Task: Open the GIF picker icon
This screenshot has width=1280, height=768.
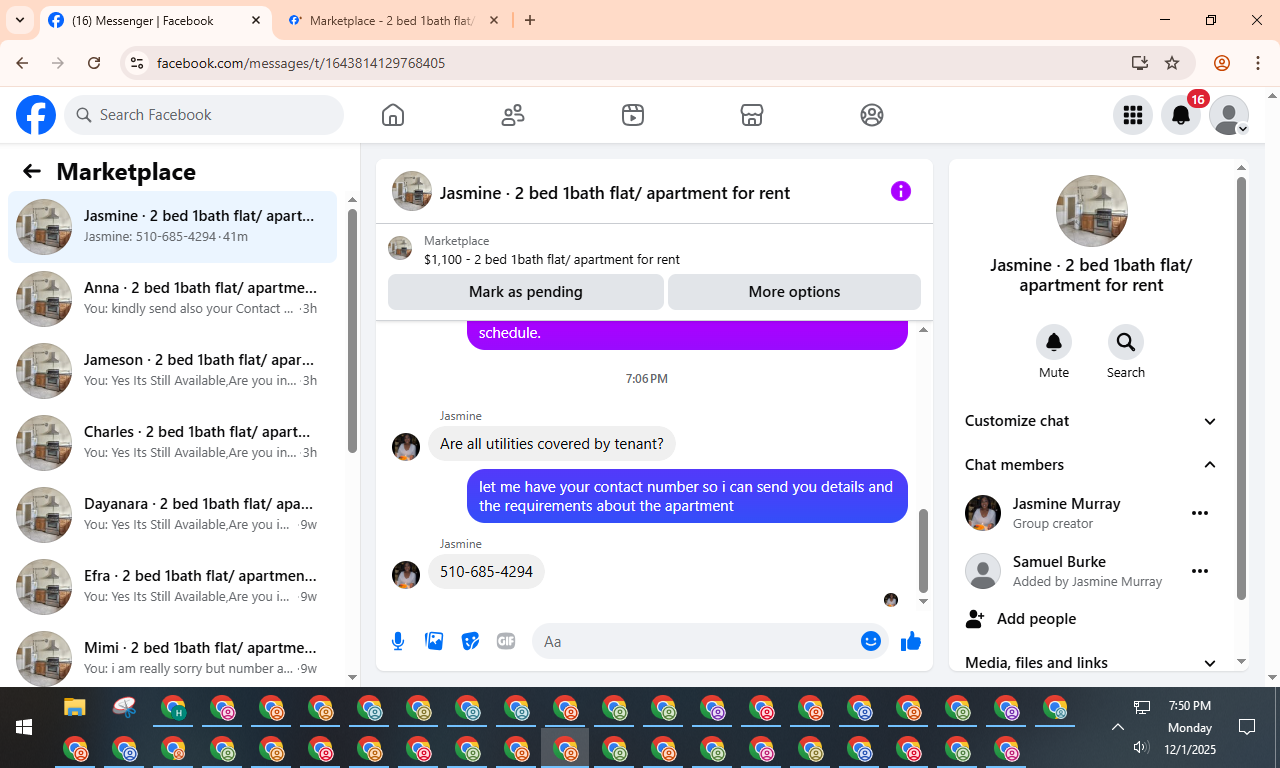Action: click(506, 641)
